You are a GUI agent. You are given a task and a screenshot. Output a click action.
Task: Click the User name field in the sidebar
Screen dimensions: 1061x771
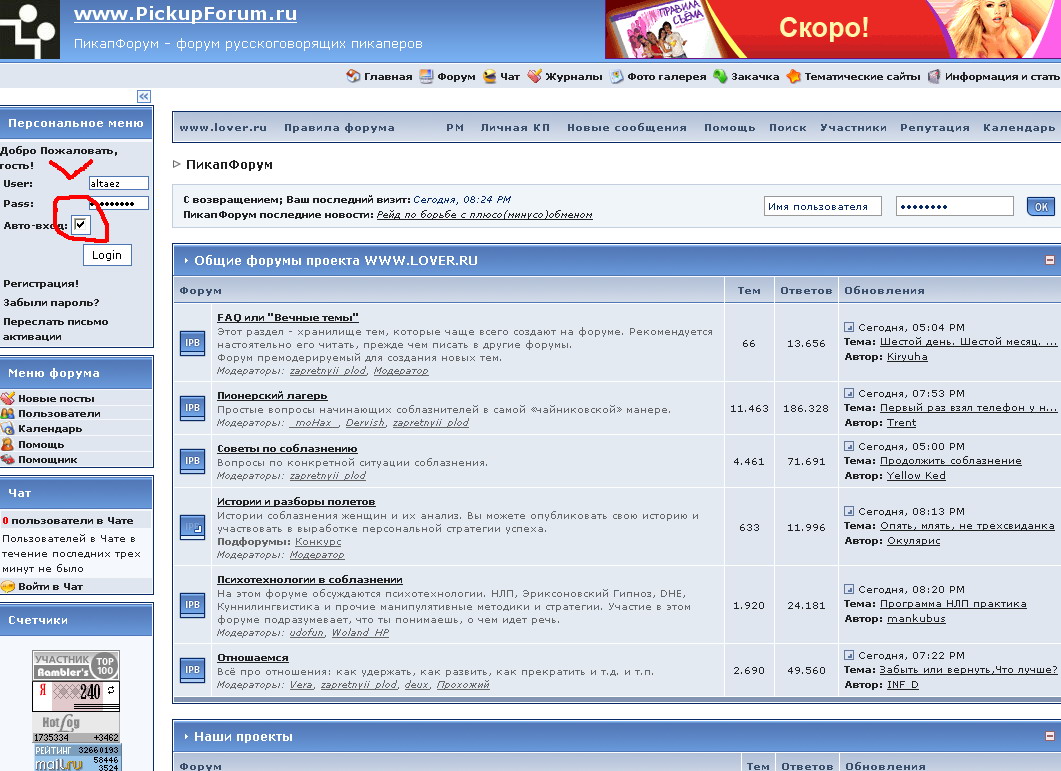tap(118, 183)
